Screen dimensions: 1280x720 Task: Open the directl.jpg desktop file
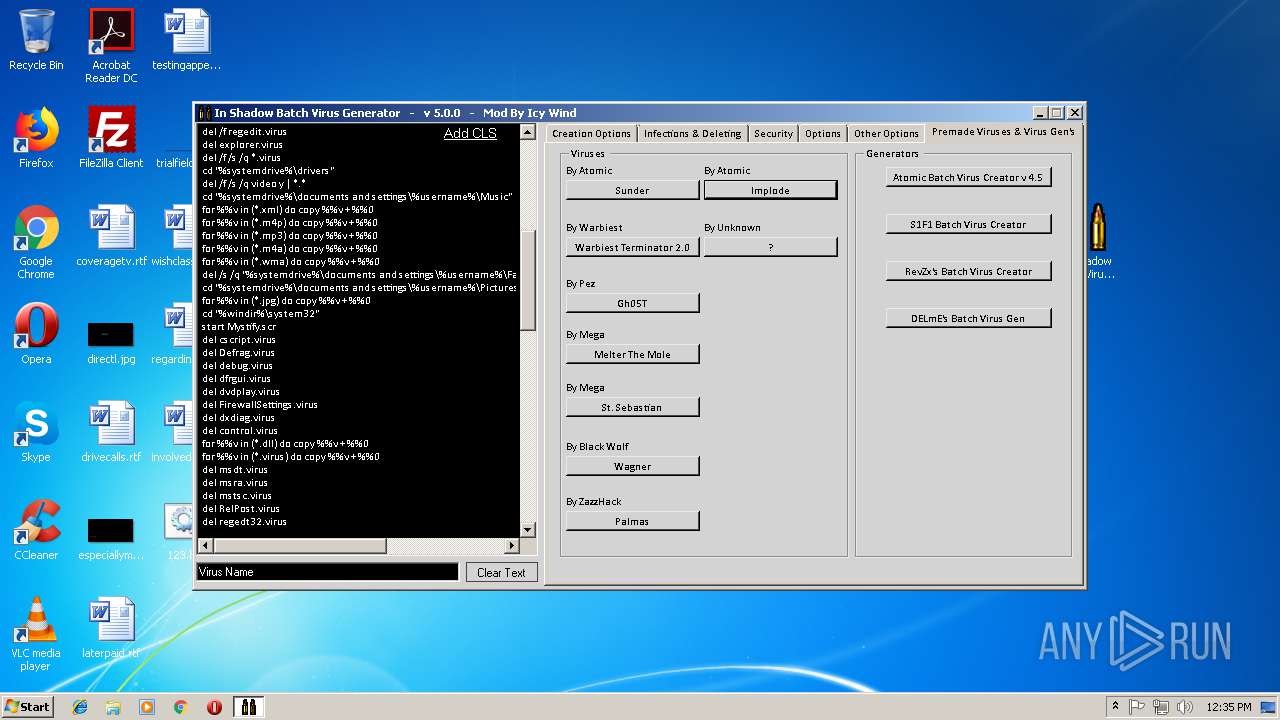[x=111, y=340]
